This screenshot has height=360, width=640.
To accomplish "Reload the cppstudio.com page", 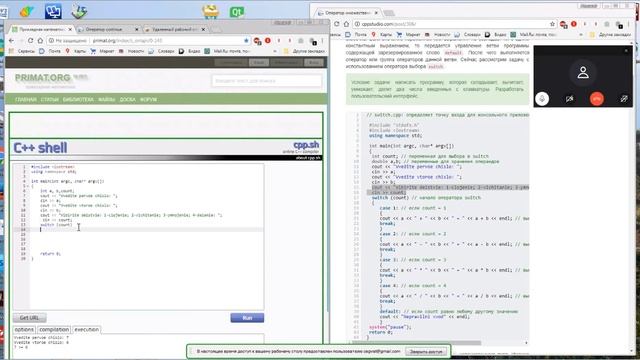I will click(337, 24).
